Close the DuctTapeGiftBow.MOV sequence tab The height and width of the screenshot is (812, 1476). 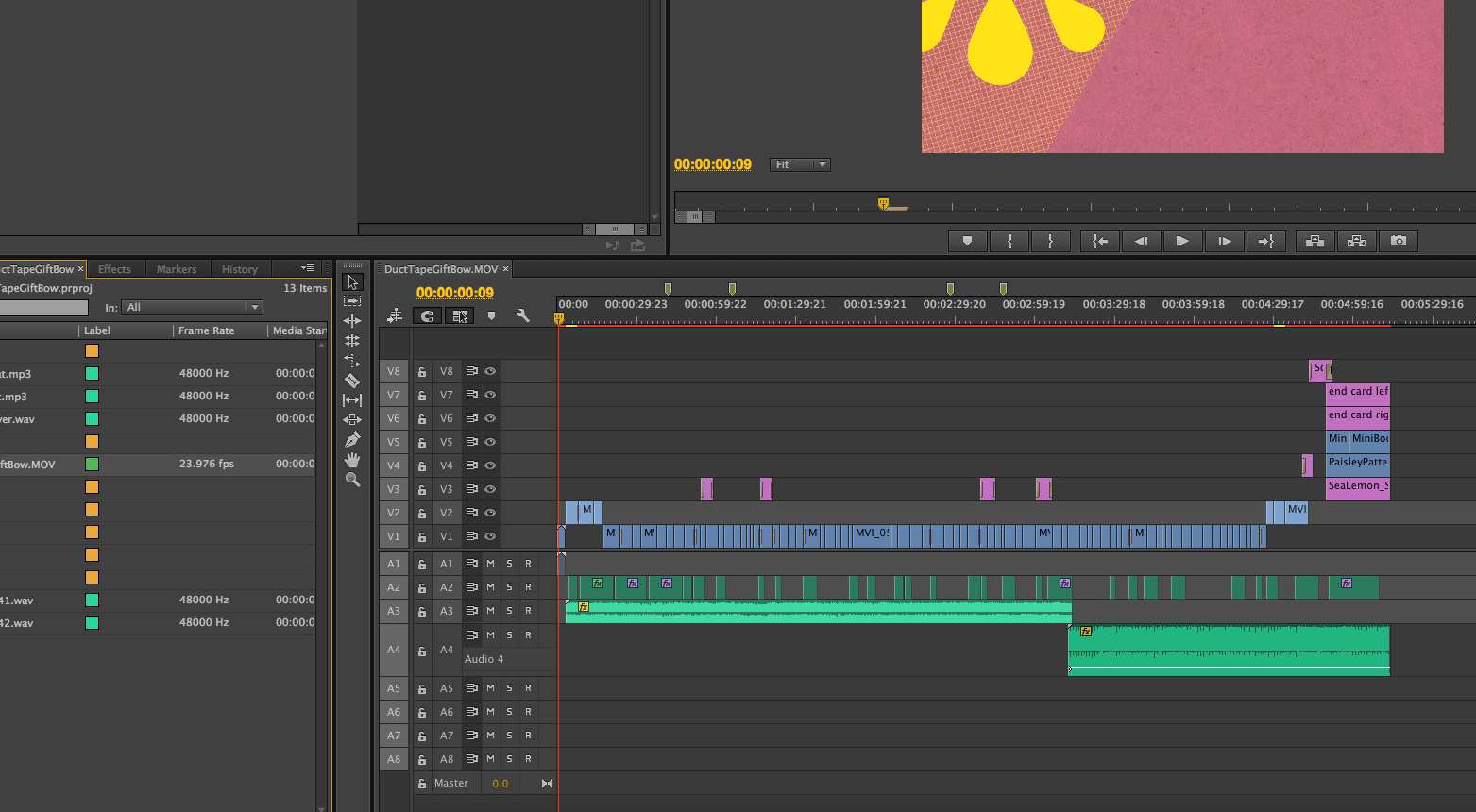[505, 269]
